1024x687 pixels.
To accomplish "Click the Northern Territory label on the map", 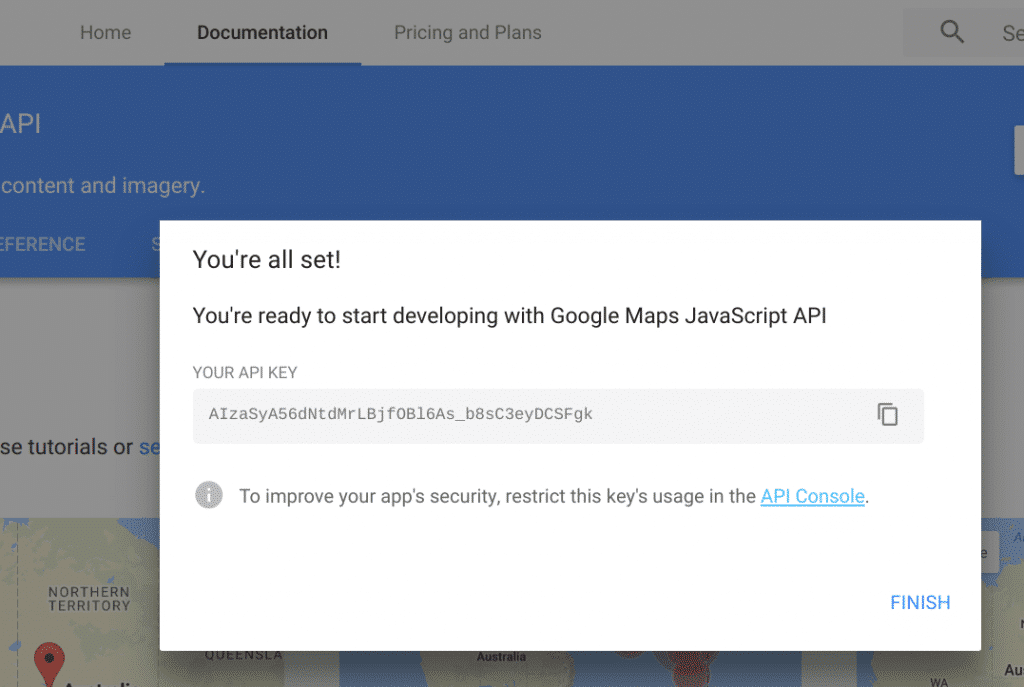I will click(88, 600).
